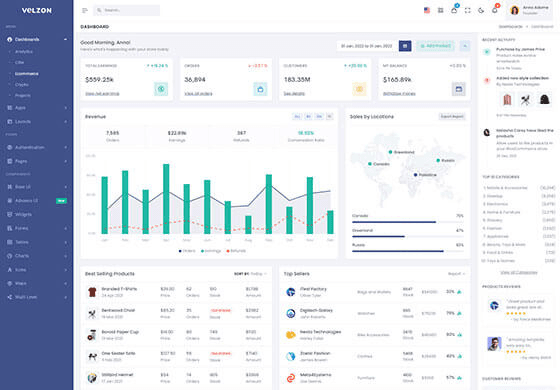Toggle the Refunds legend in Revenue chart
The image size is (560, 390).
point(236,251)
